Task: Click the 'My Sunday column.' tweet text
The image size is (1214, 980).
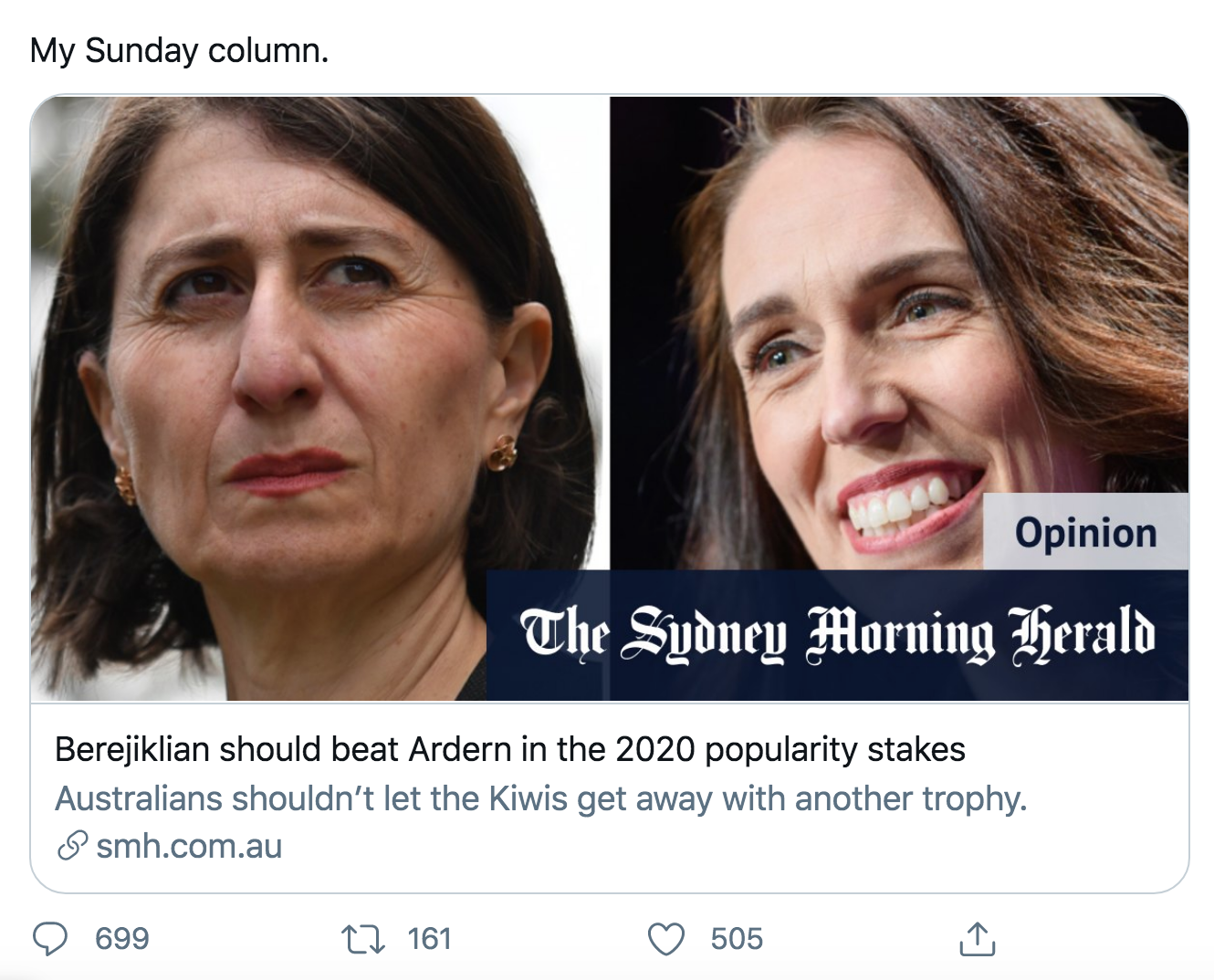Action: click(x=179, y=50)
